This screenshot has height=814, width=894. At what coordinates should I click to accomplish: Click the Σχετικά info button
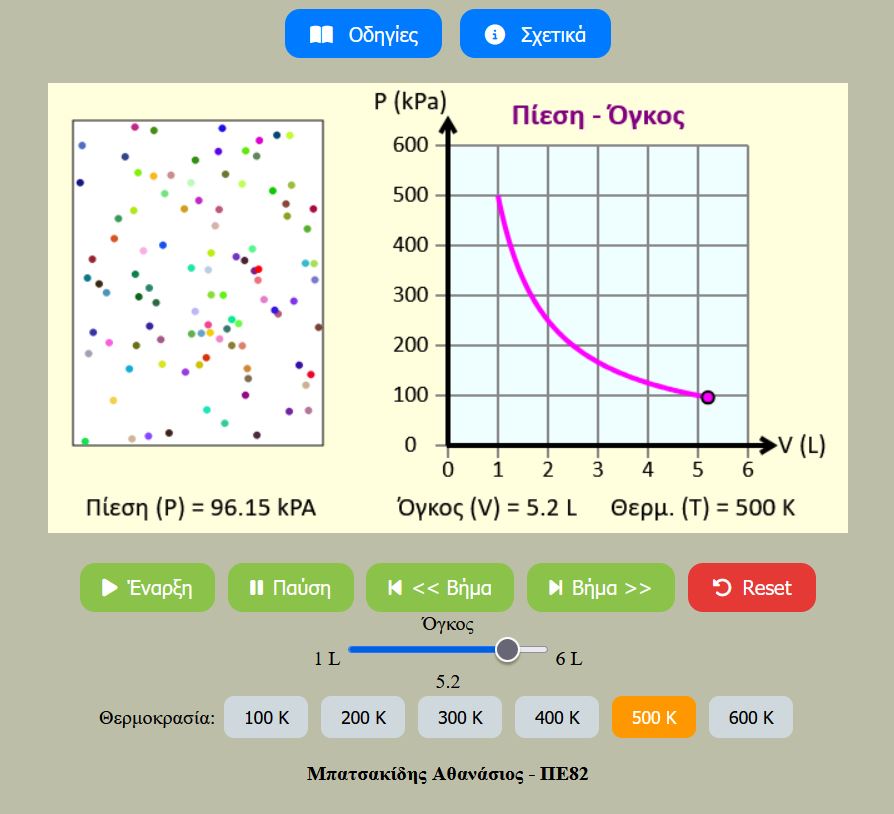point(535,34)
